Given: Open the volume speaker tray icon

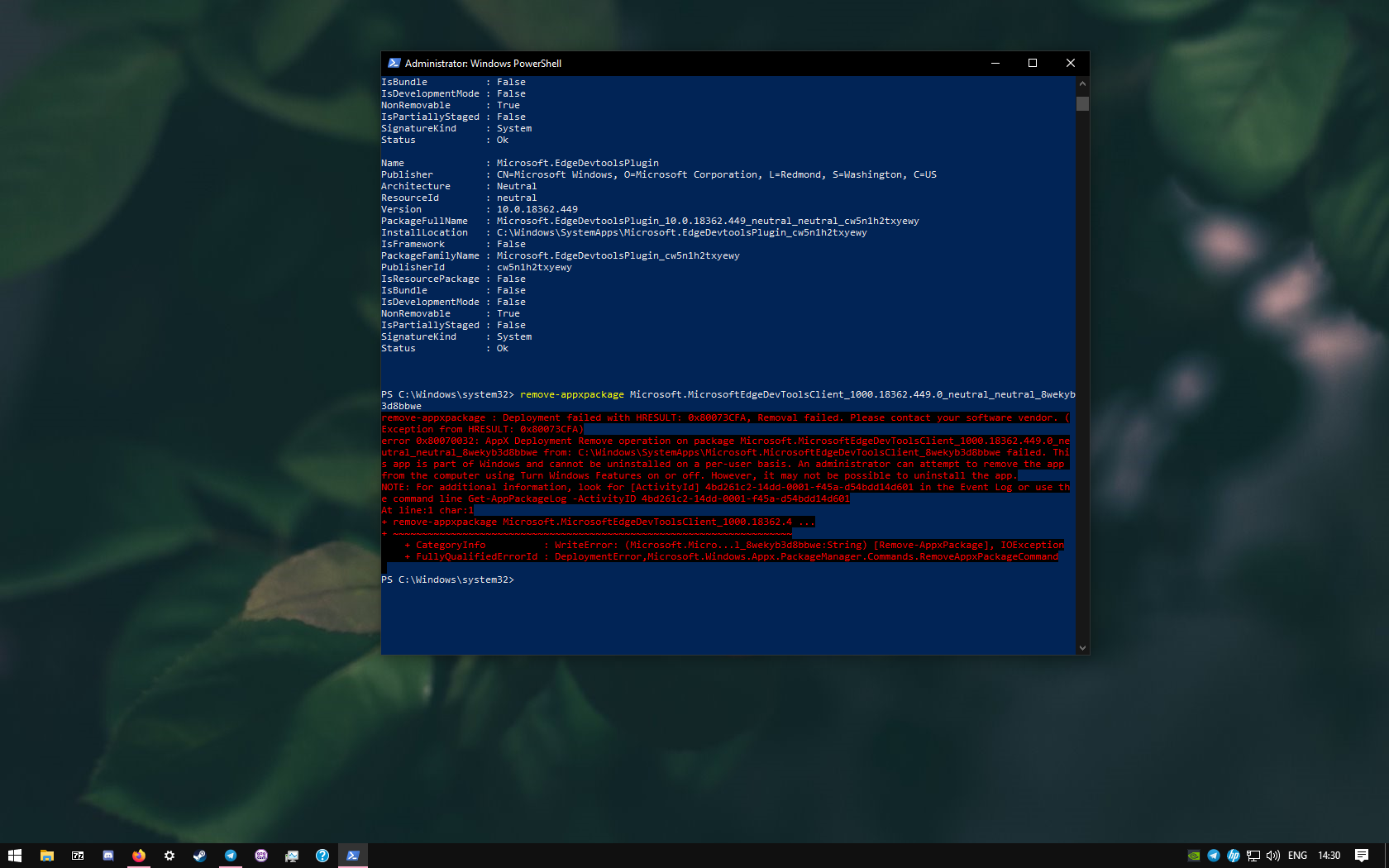Looking at the screenshot, I should point(1273,856).
